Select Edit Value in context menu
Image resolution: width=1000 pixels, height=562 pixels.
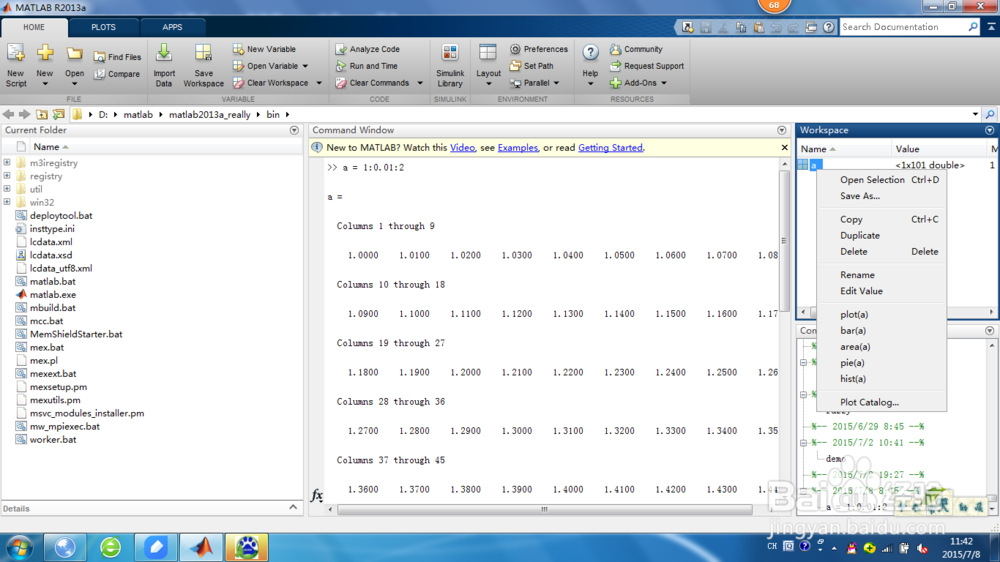[x=880, y=291]
